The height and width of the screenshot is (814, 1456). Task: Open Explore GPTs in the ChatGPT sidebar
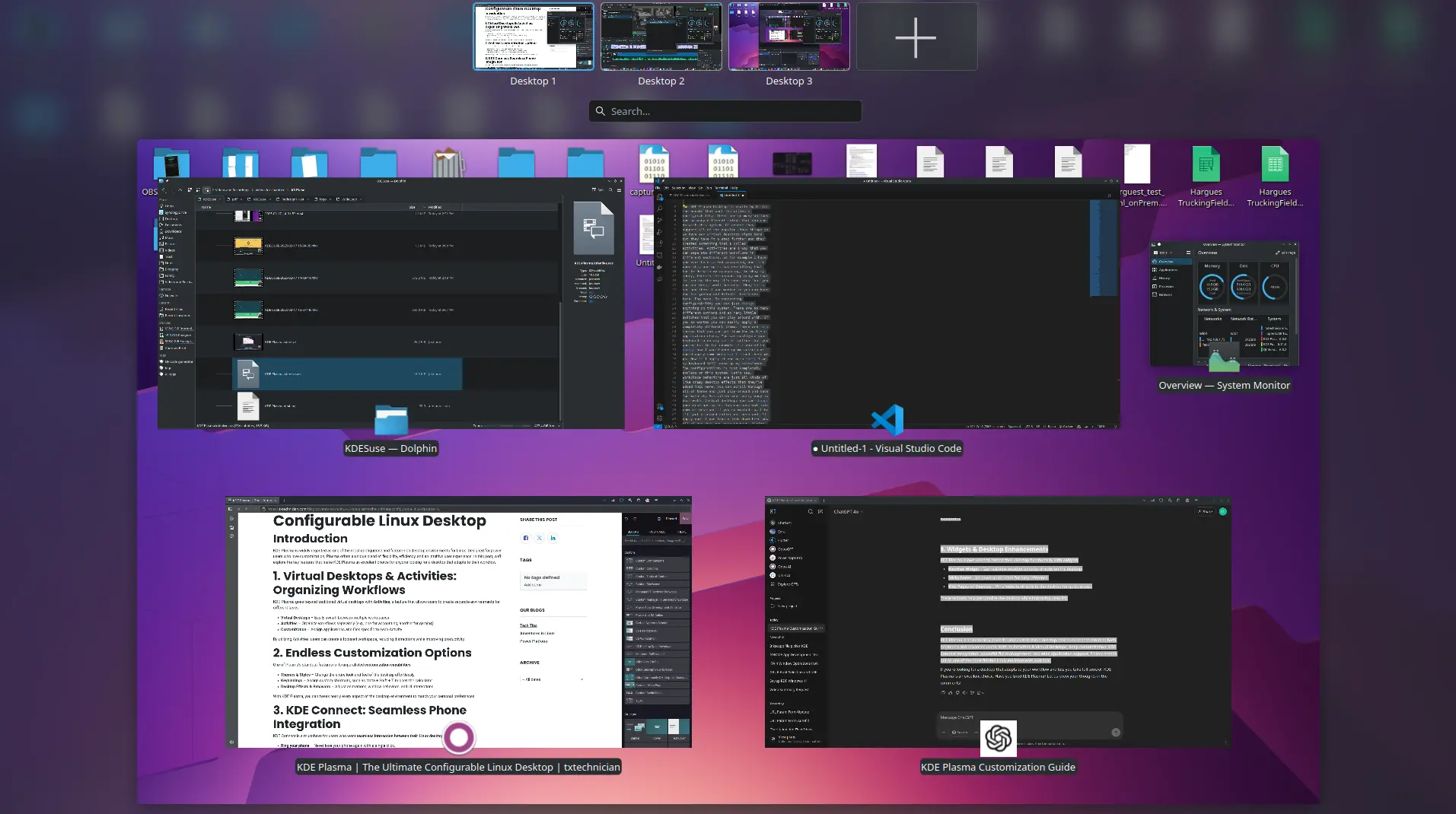788,584
